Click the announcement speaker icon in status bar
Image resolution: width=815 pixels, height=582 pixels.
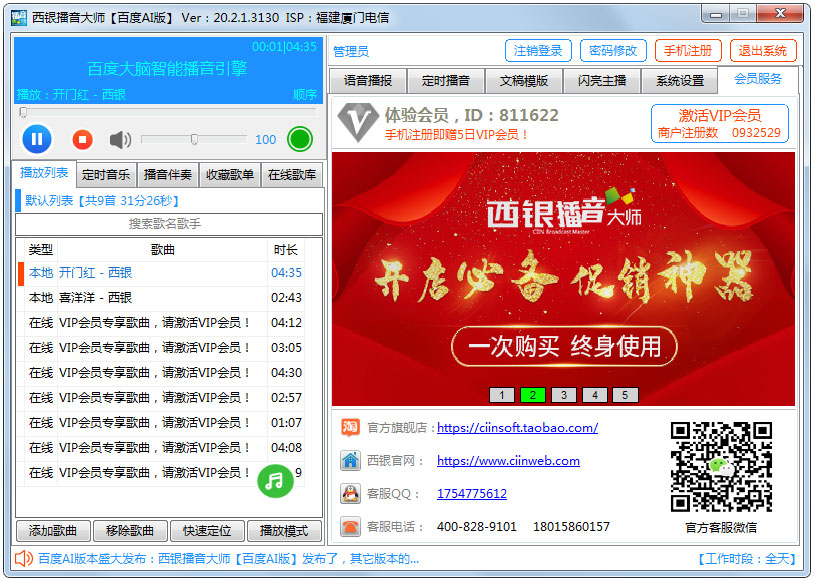click(x=24, y=559)
